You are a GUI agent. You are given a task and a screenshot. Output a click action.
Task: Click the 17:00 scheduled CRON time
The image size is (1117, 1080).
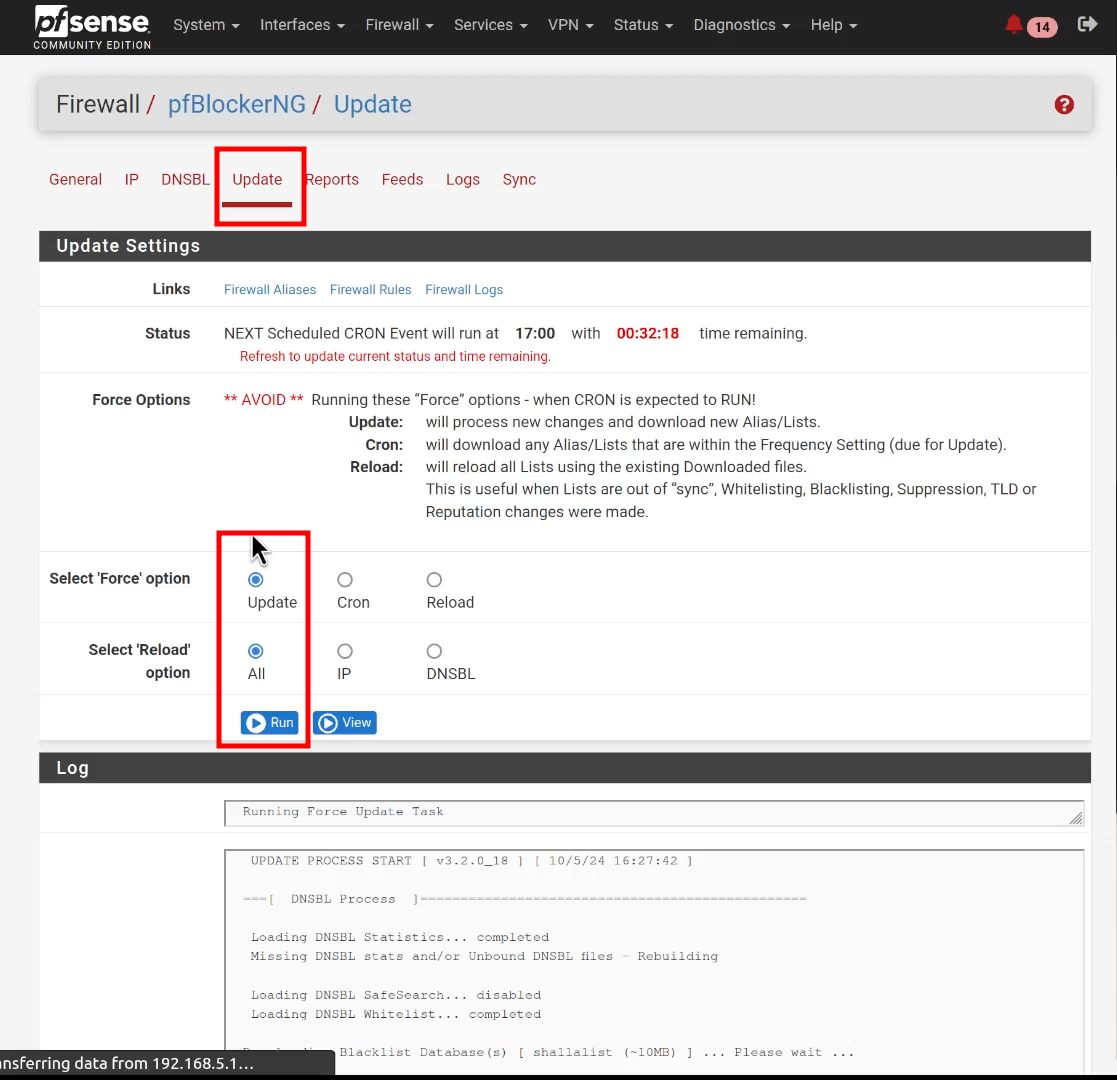(x=535, y=333)
